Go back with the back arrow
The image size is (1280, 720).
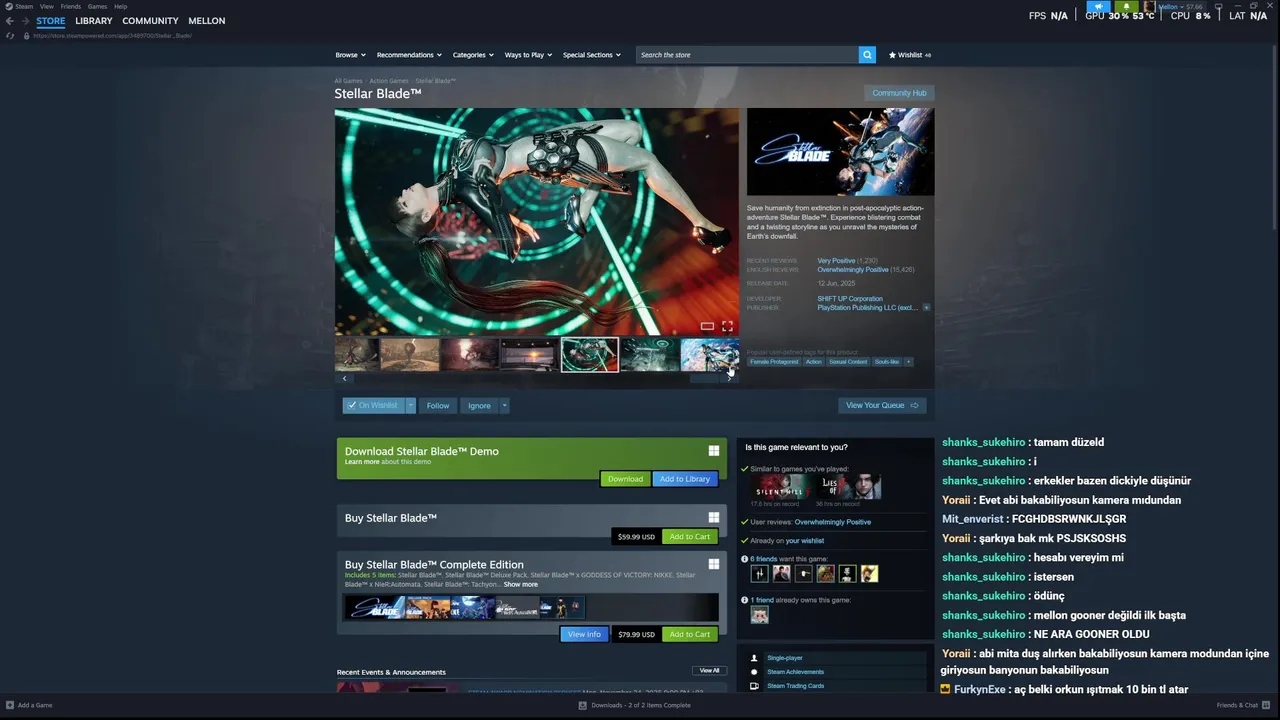(x=10, y=21)
